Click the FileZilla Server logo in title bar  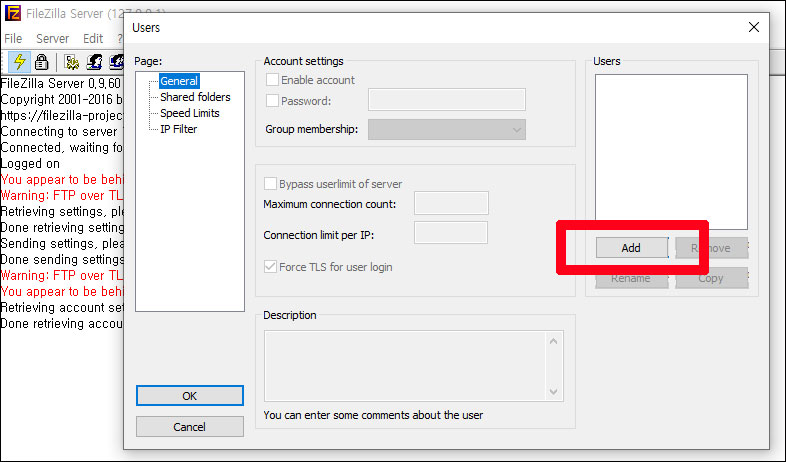[x=13, y=13]
